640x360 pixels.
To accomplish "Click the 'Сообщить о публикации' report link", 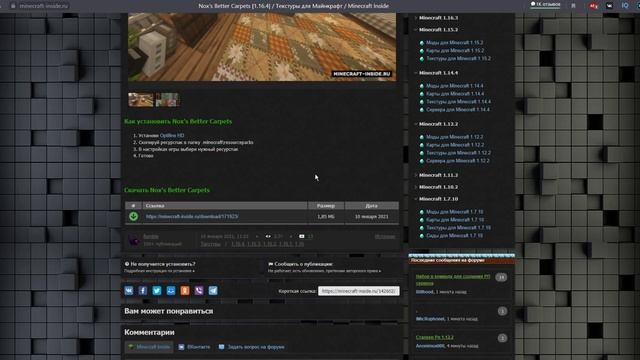I will coord(300,264).
